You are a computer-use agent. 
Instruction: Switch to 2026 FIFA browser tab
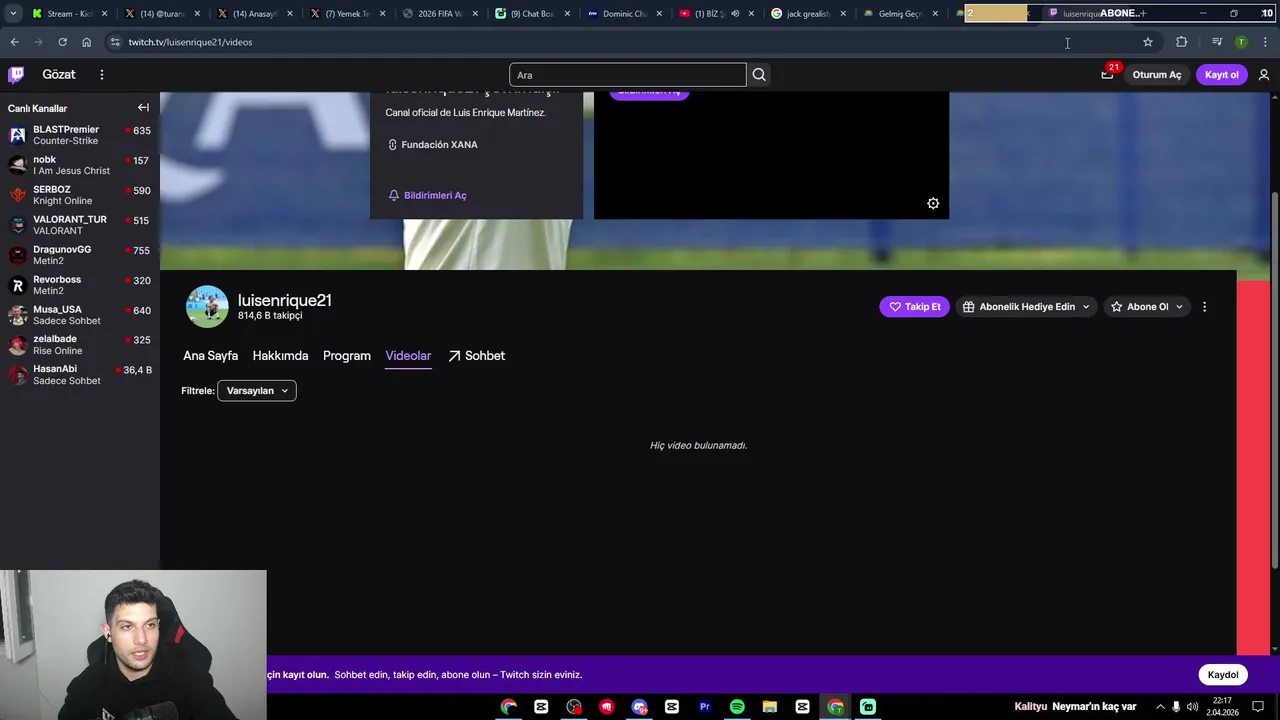(440, 14)
